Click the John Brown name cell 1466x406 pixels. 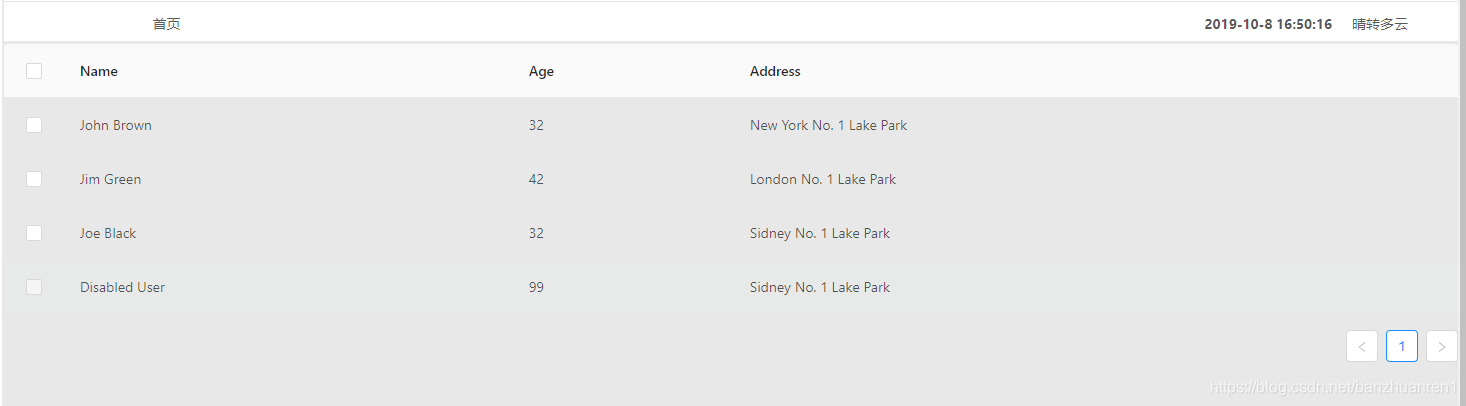coord(116,125)
